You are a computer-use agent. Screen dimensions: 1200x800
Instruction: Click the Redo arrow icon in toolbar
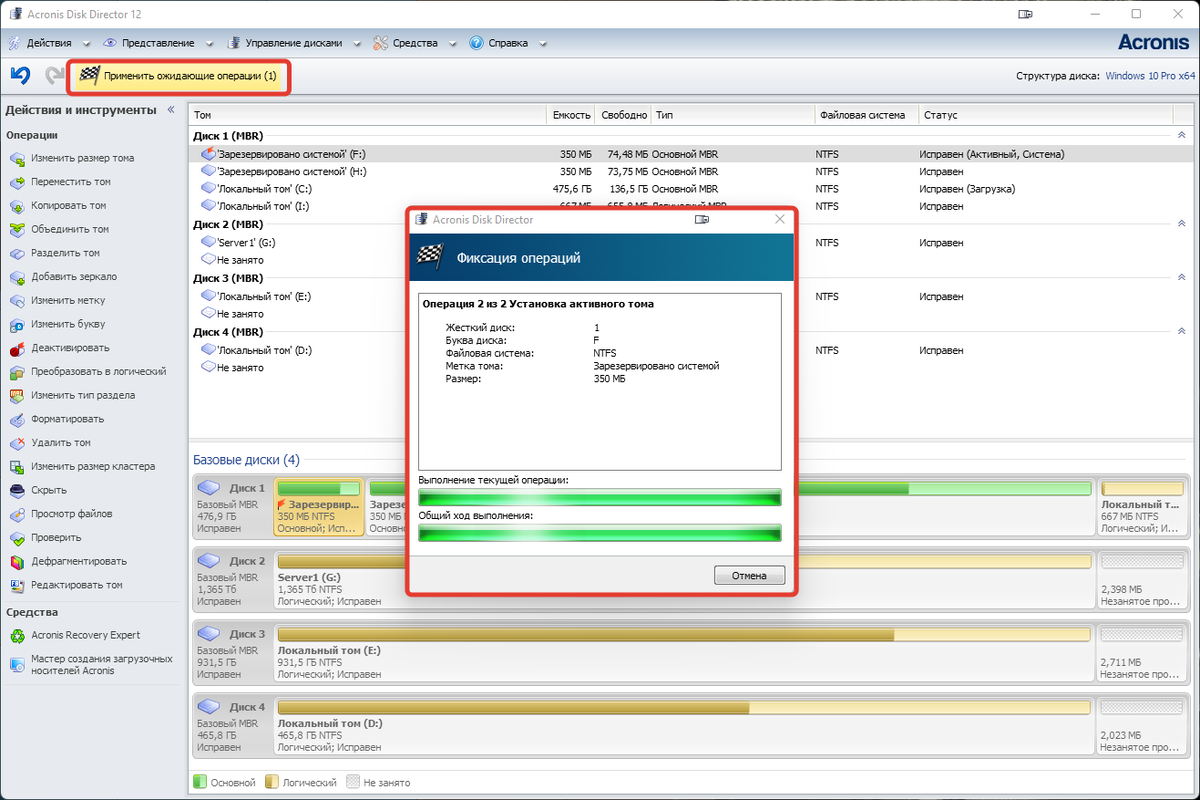(54, 76)
